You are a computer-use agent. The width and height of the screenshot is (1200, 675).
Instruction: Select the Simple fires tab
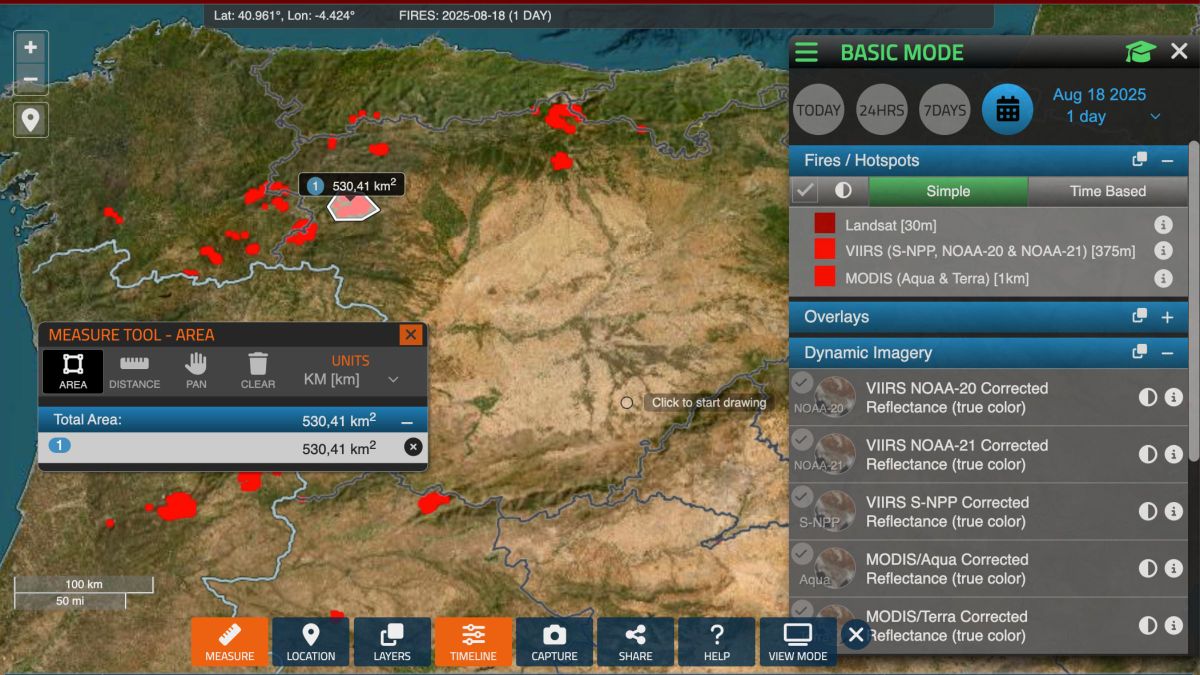coord(948,191)
